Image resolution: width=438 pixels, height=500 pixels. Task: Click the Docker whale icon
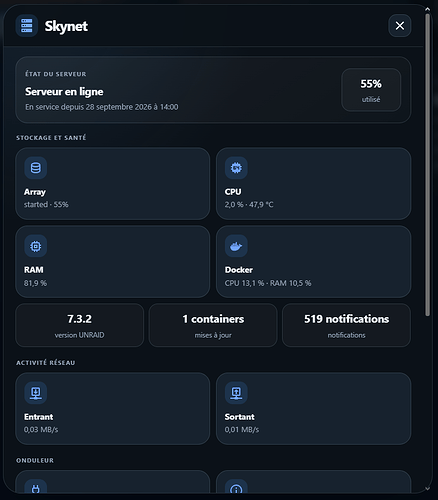click(236, 246)
